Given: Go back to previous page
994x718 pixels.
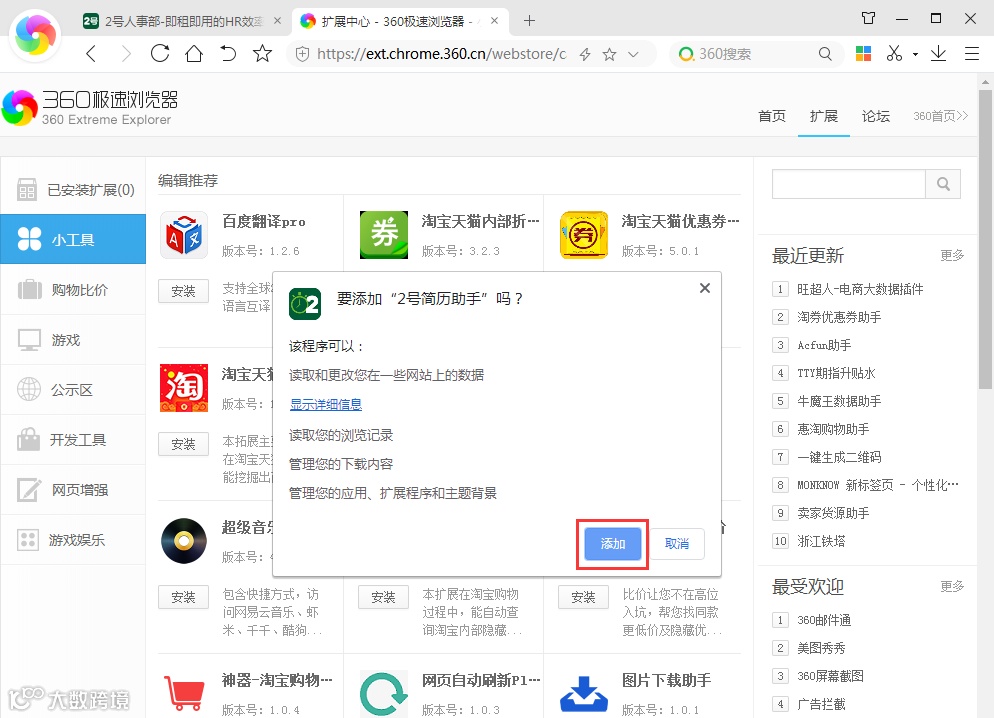Looking at the screenshot, I should 92,54.
